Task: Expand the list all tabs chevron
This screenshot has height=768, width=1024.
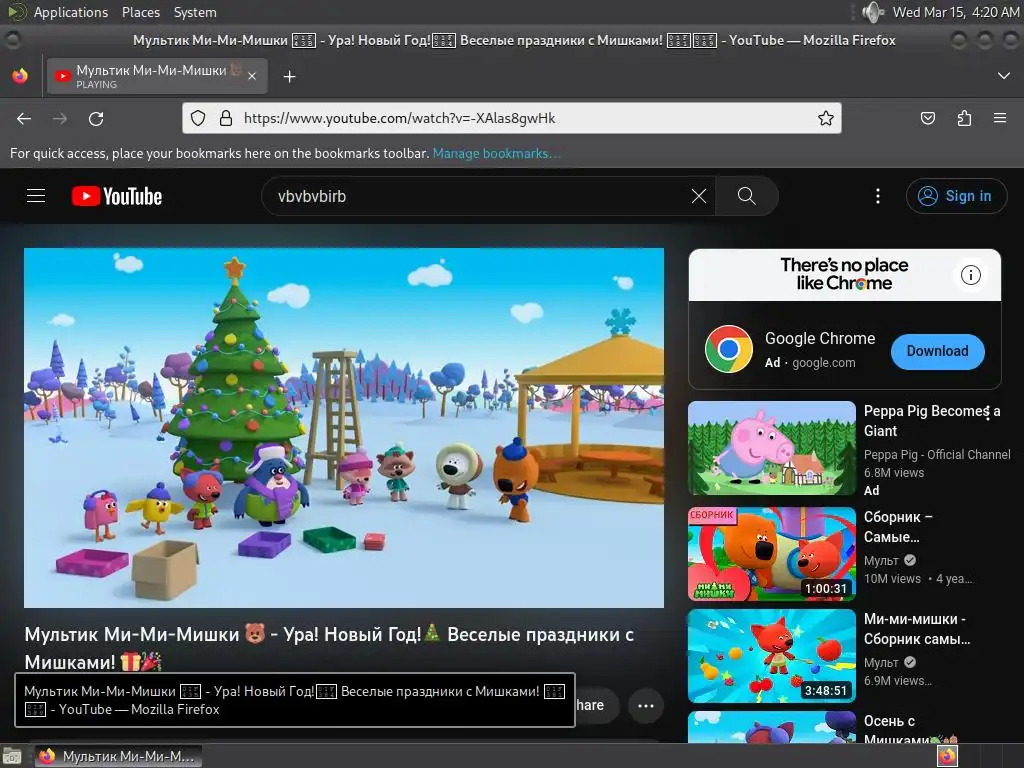Action: coord(1004,76)
